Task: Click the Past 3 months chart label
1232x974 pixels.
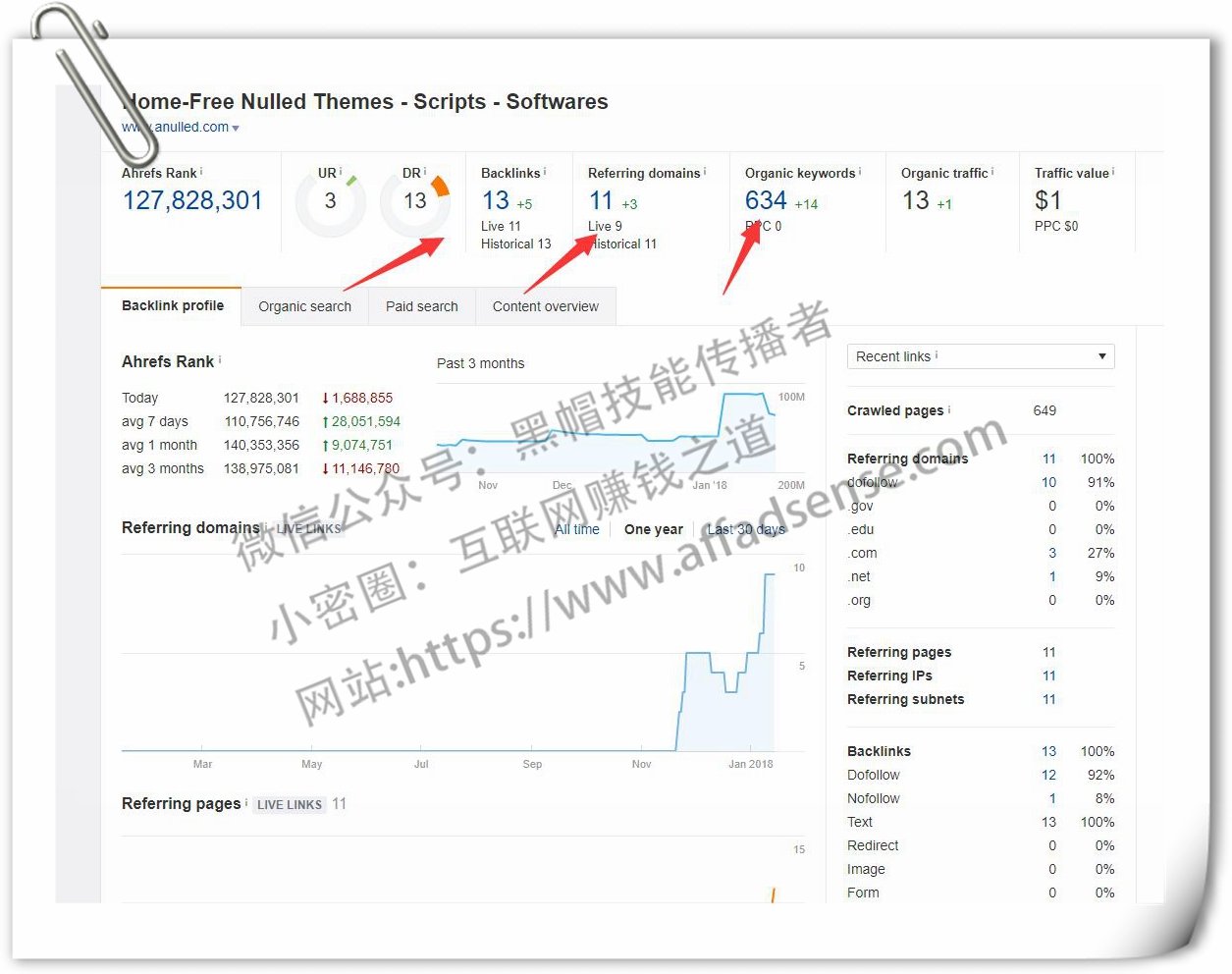Action: click(x=481, y=363)
